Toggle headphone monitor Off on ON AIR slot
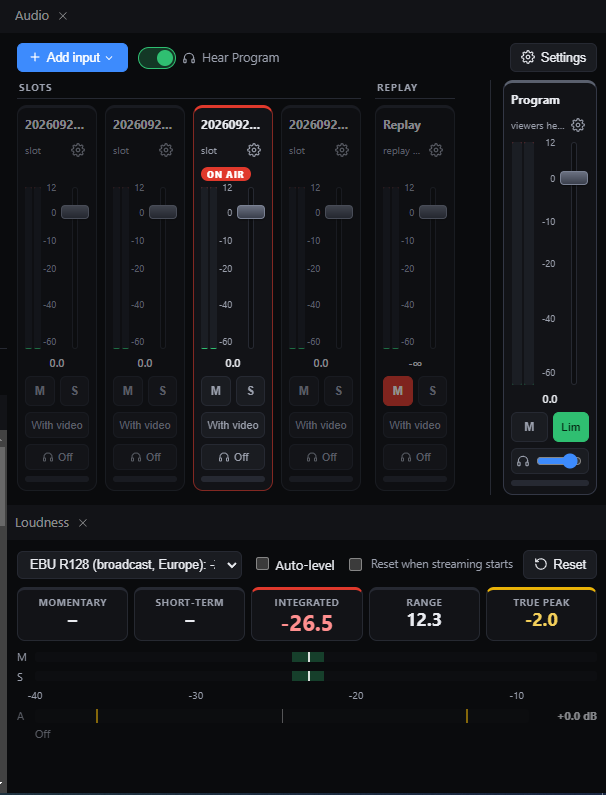 (x=233, y=457)
